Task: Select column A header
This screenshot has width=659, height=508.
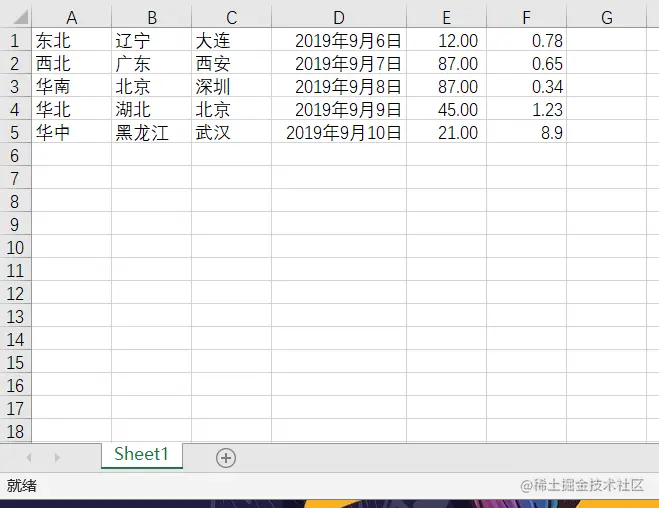Action: point(71,17)
